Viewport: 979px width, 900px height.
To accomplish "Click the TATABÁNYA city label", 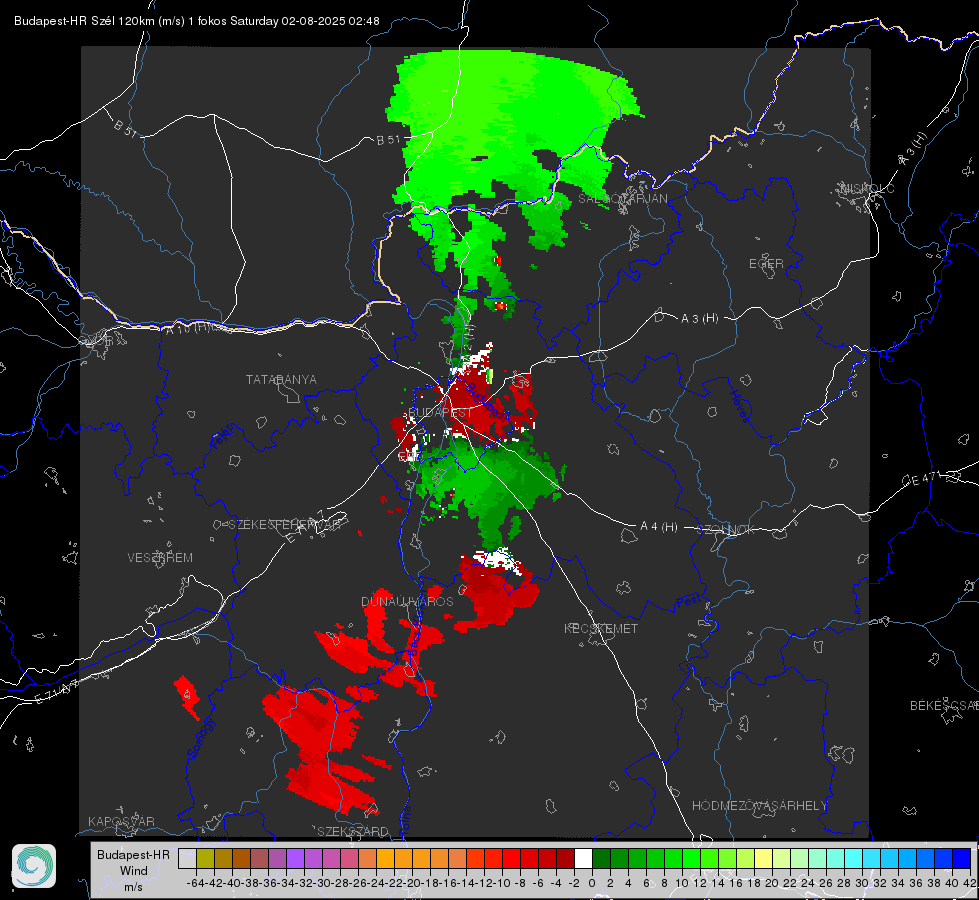I will (x=281, y=380).
